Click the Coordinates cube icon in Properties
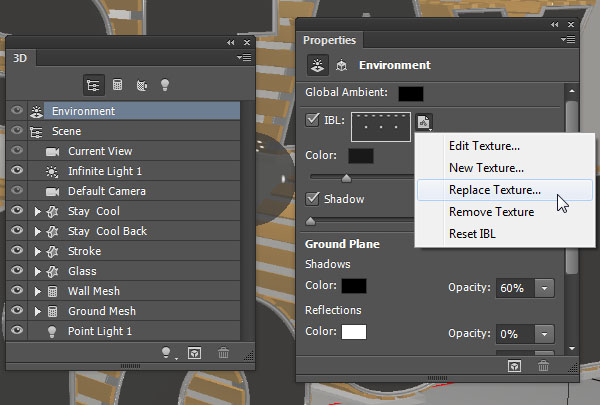The width and height of the screenshot is (600, 405). pyautogui.click(x=341, y=65)
